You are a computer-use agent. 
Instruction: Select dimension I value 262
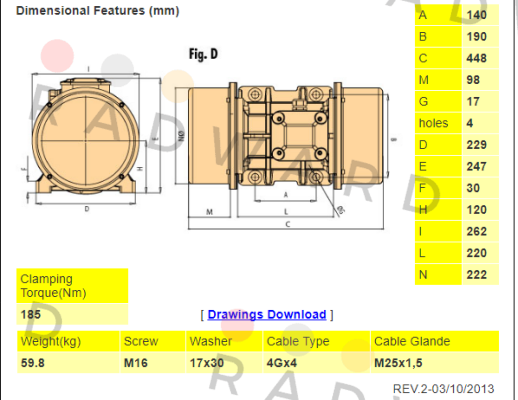click(x=477, y=232)
